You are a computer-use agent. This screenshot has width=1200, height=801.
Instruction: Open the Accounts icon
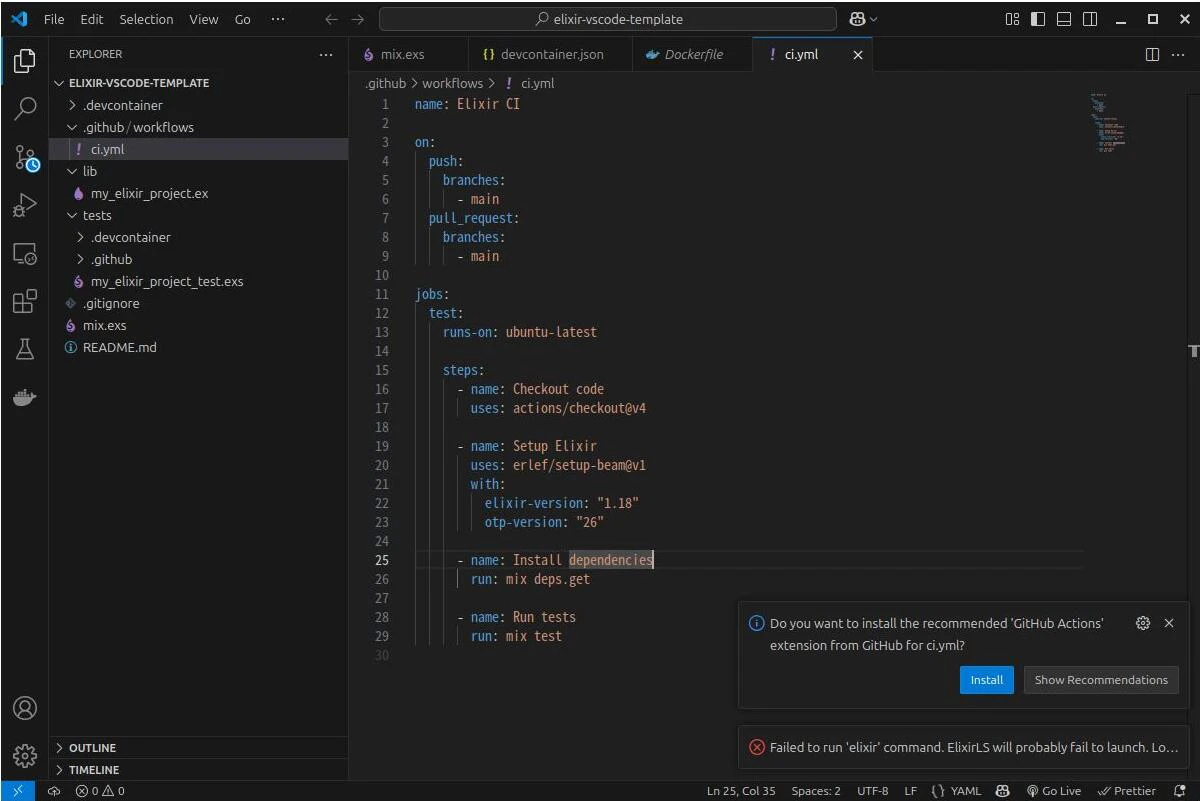tap(25, 708)
